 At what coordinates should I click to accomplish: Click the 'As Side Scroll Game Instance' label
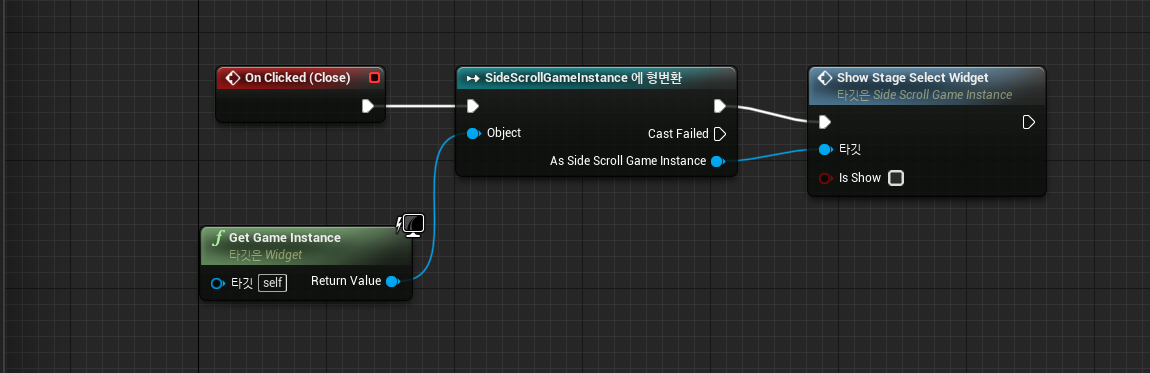(x=628, y=161)
